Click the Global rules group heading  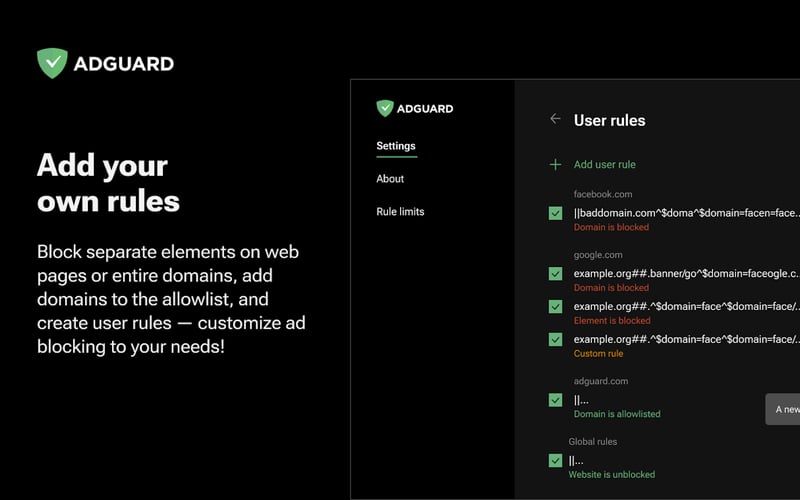click(x=592, y=441)
